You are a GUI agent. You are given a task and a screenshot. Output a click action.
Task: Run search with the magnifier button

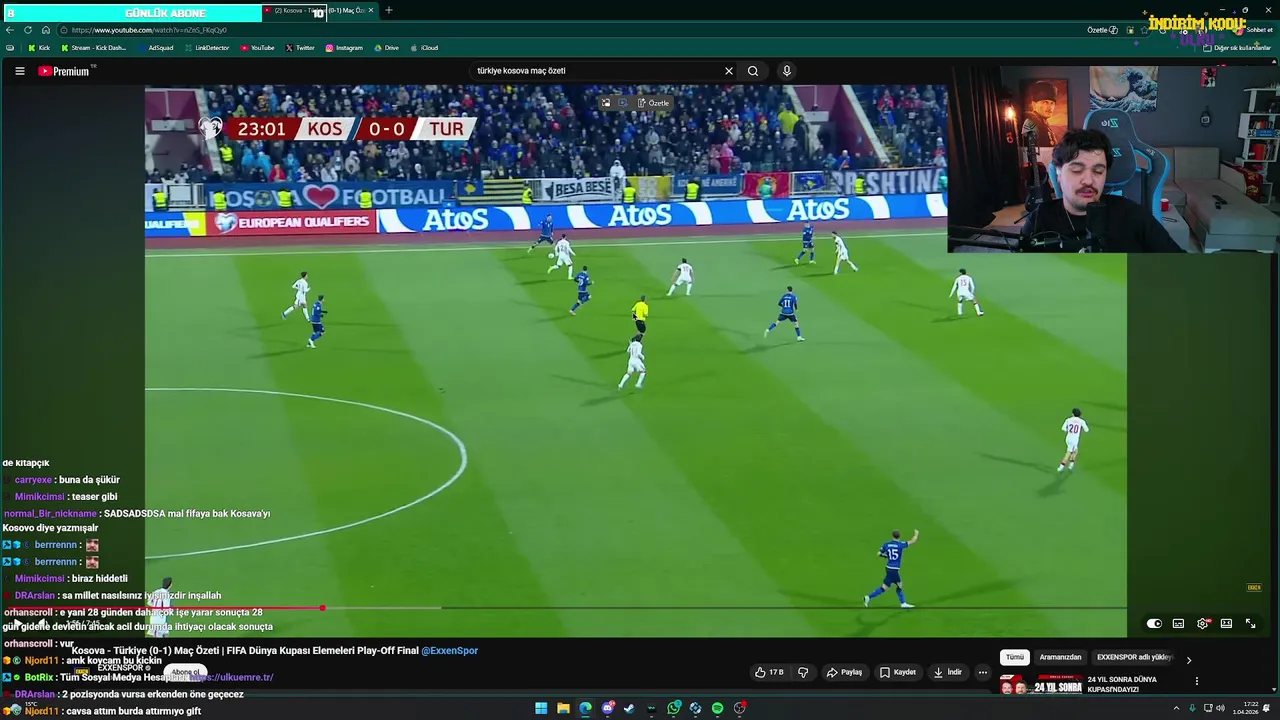point(753,71)
